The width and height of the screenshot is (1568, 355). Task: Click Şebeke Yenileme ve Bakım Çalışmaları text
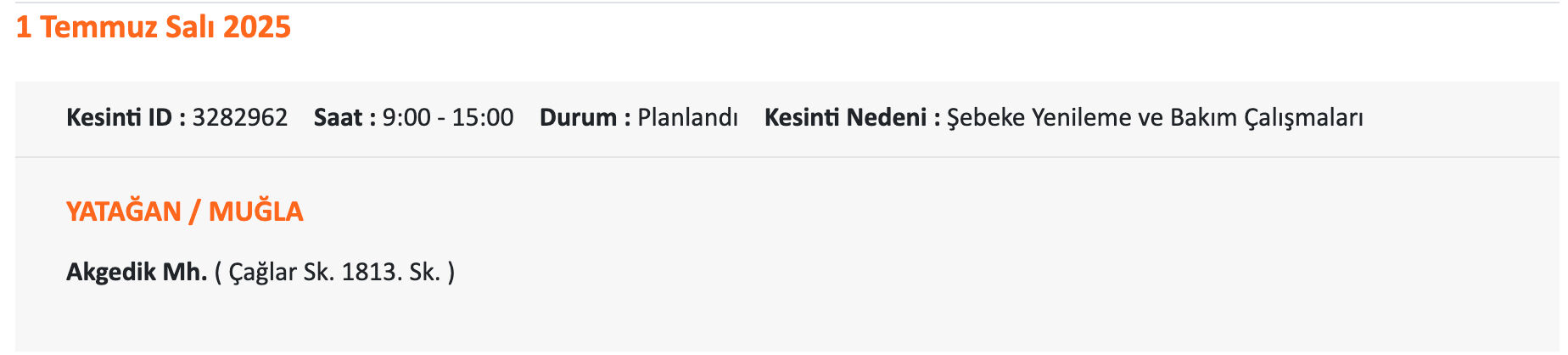point(1155,117)
